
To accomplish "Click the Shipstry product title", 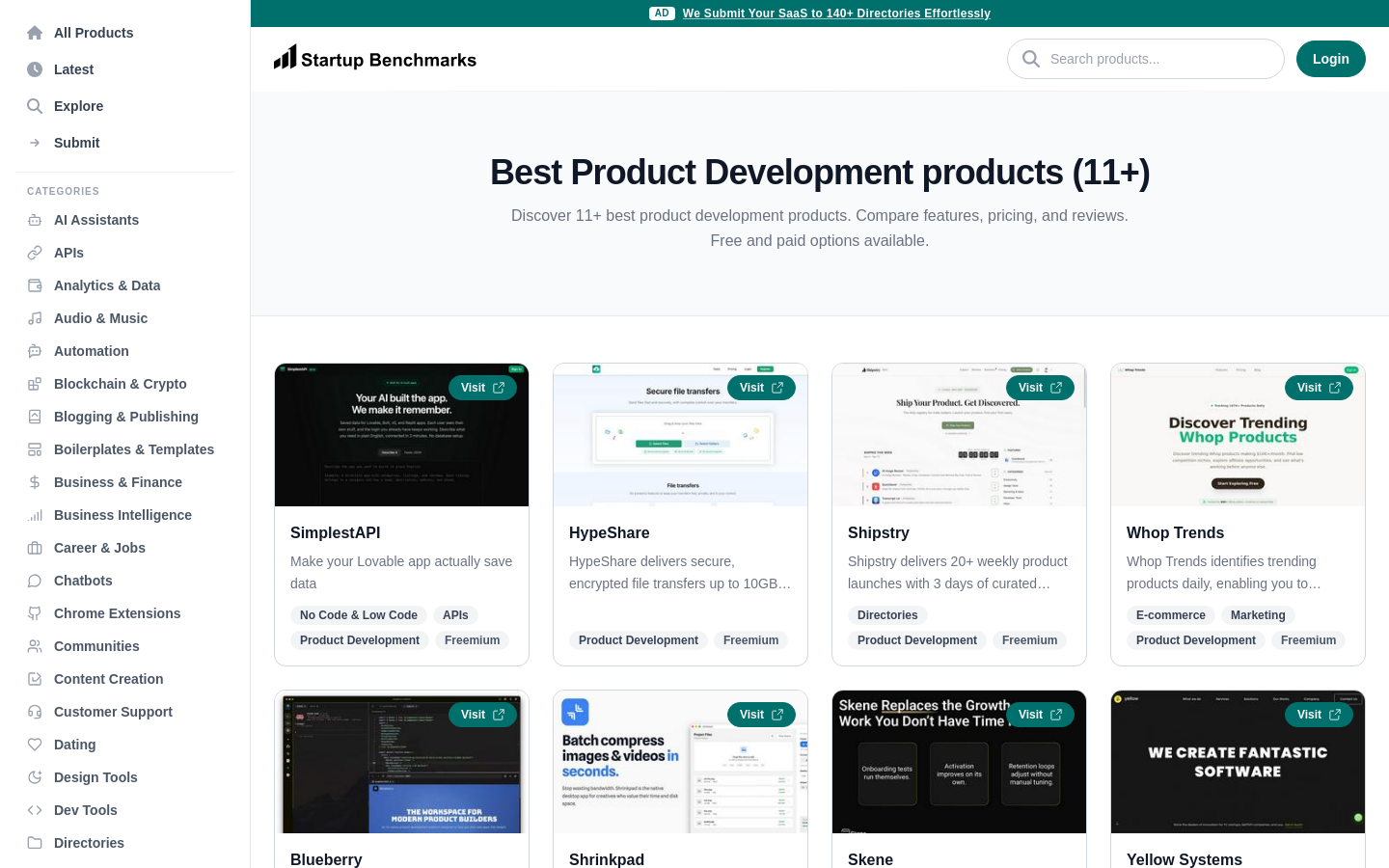I will pos(879,532).
